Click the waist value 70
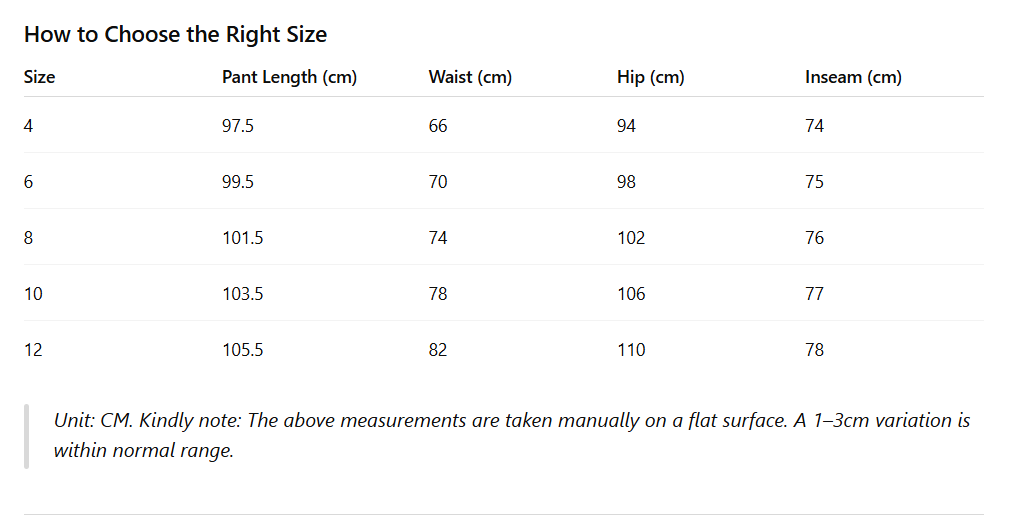The image size is (1010, 517). (438, 182)
